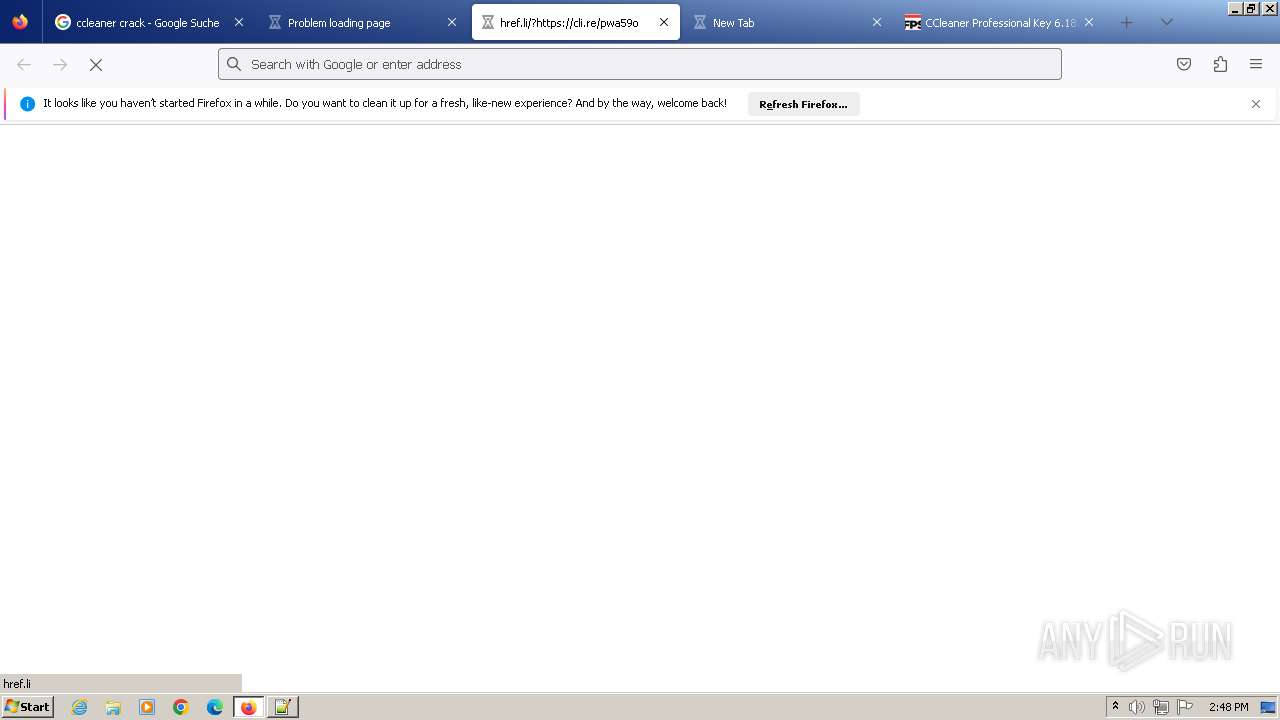Close the 'New Tab' tab
Viewport: 1280px width, 720px height.
pos(877,22)
